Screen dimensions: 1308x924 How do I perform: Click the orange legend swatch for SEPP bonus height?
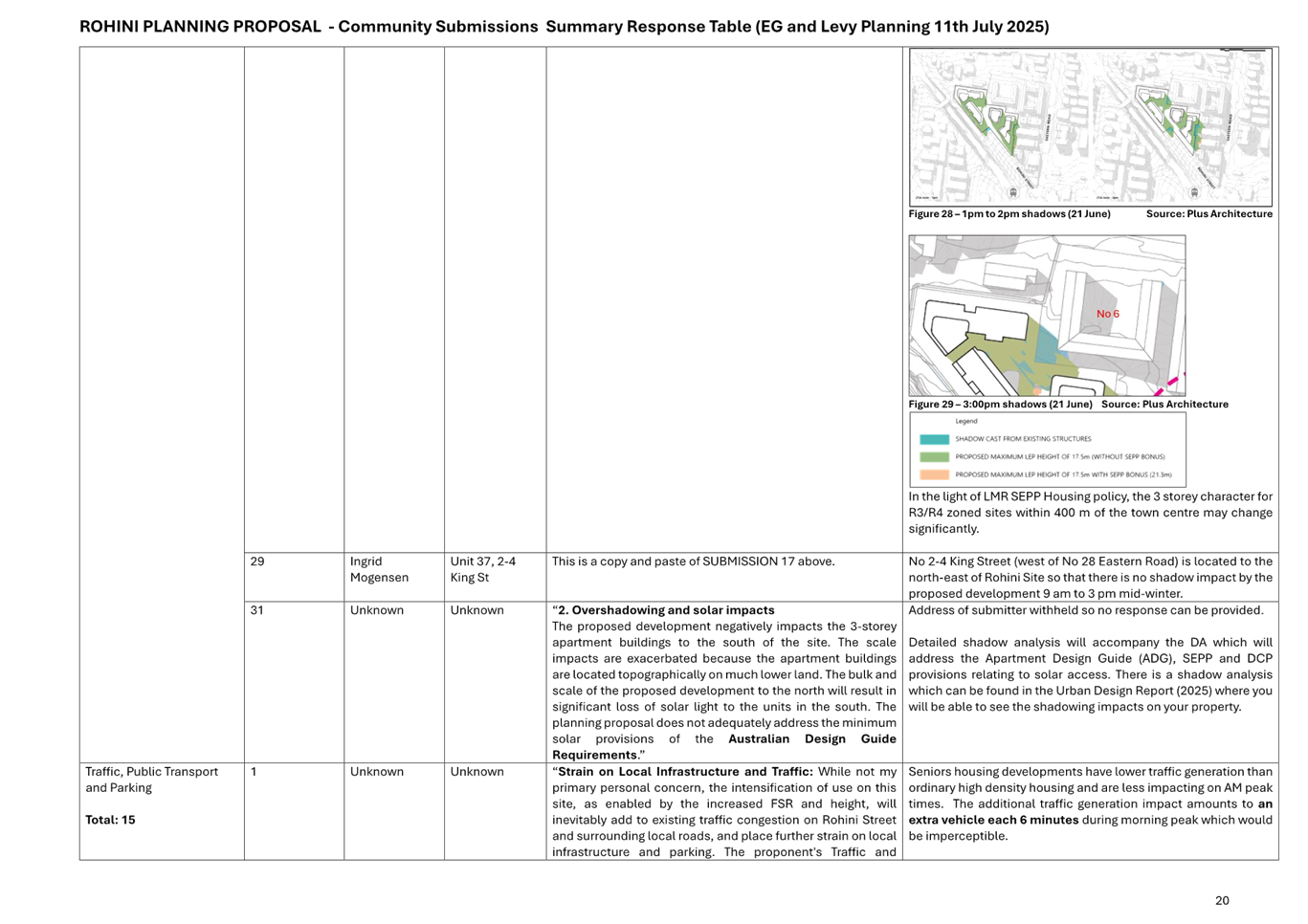[x=934, y=474]
